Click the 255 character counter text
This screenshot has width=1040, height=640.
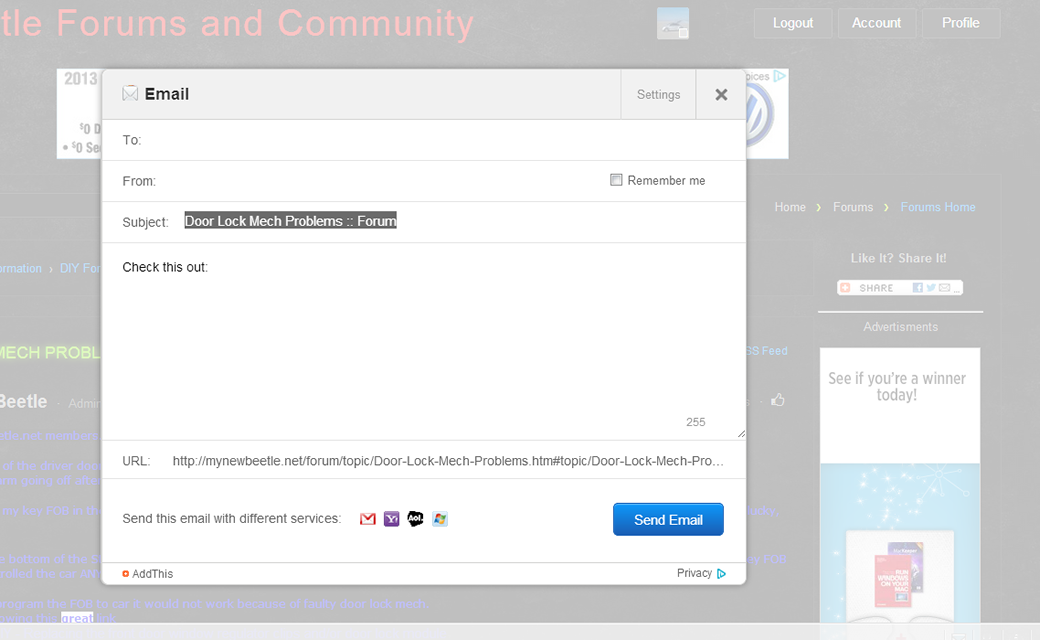(695, 422)
